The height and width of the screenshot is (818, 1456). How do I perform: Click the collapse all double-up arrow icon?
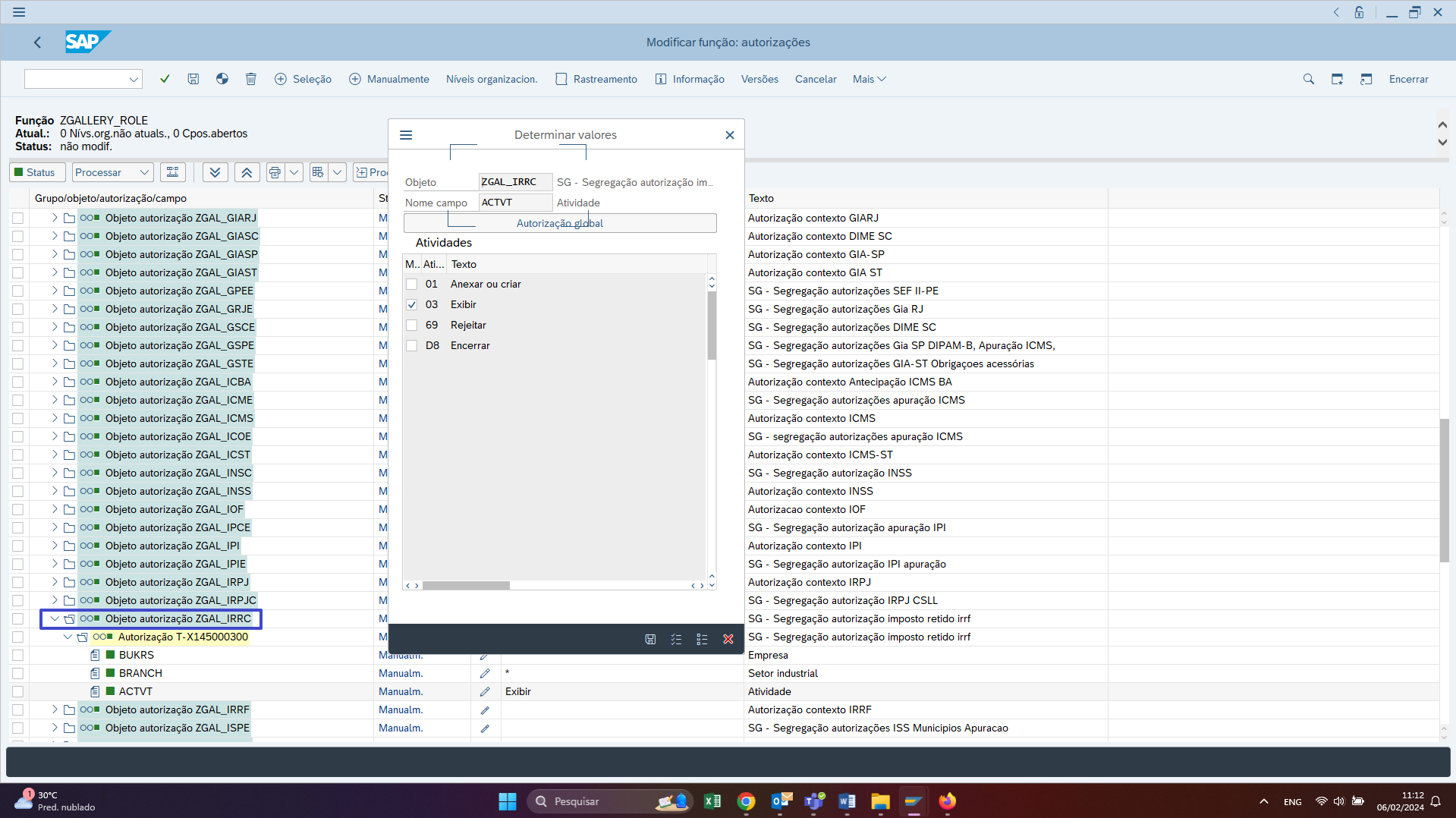(x=247, y=172)
